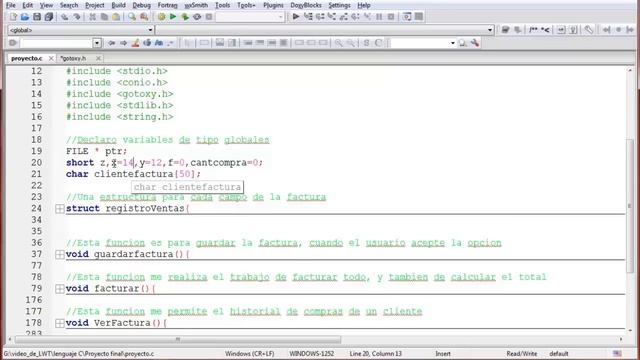
Task: Click the Copy icon
Action: click(104, 17)
